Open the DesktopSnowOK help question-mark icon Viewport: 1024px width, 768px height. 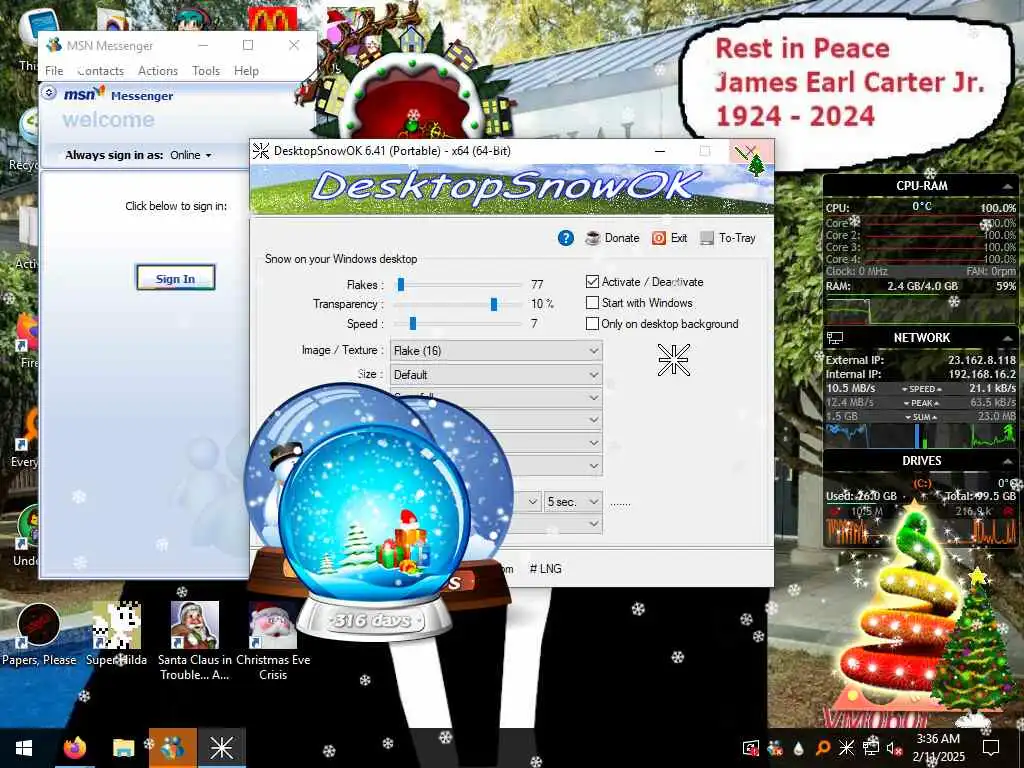[x=566, y=238]
